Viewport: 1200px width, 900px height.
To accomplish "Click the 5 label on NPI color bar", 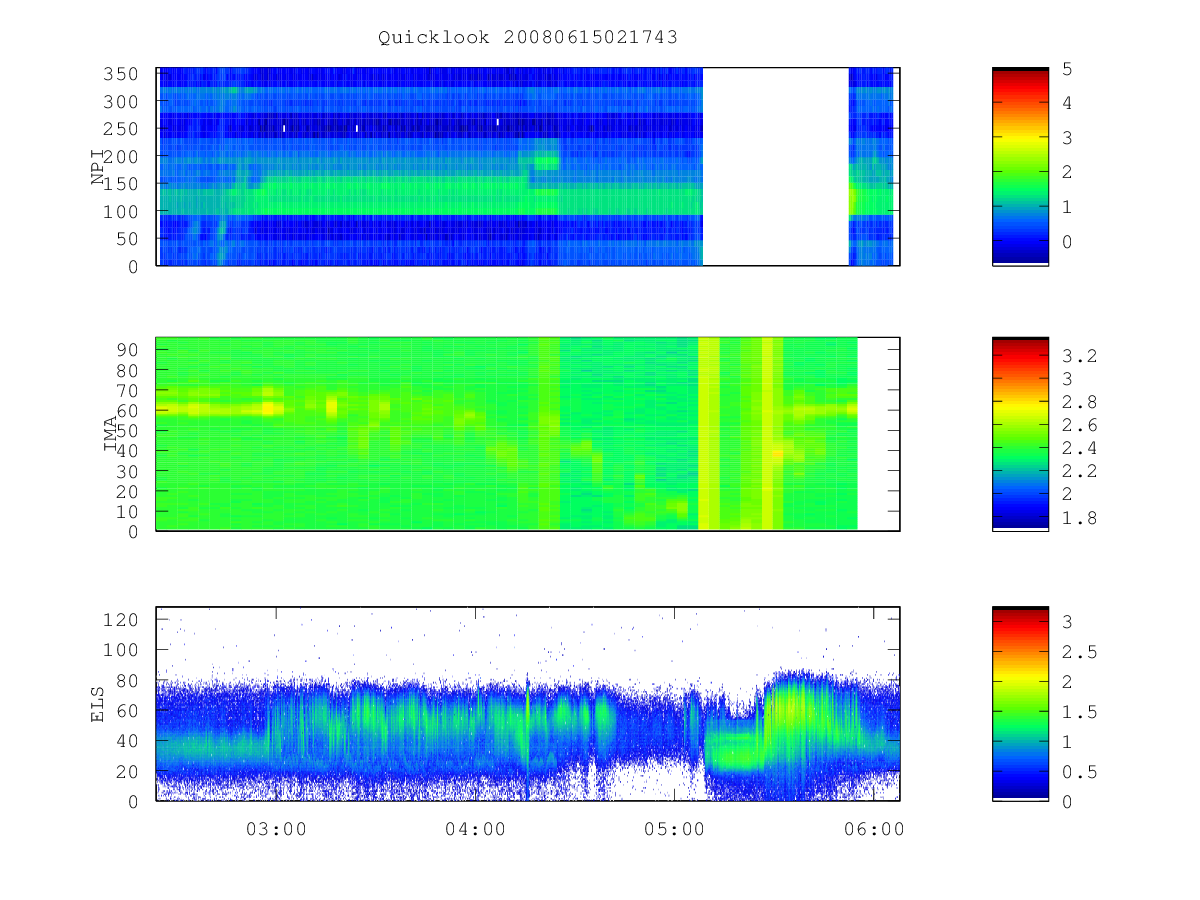I will pos(1068,69).
